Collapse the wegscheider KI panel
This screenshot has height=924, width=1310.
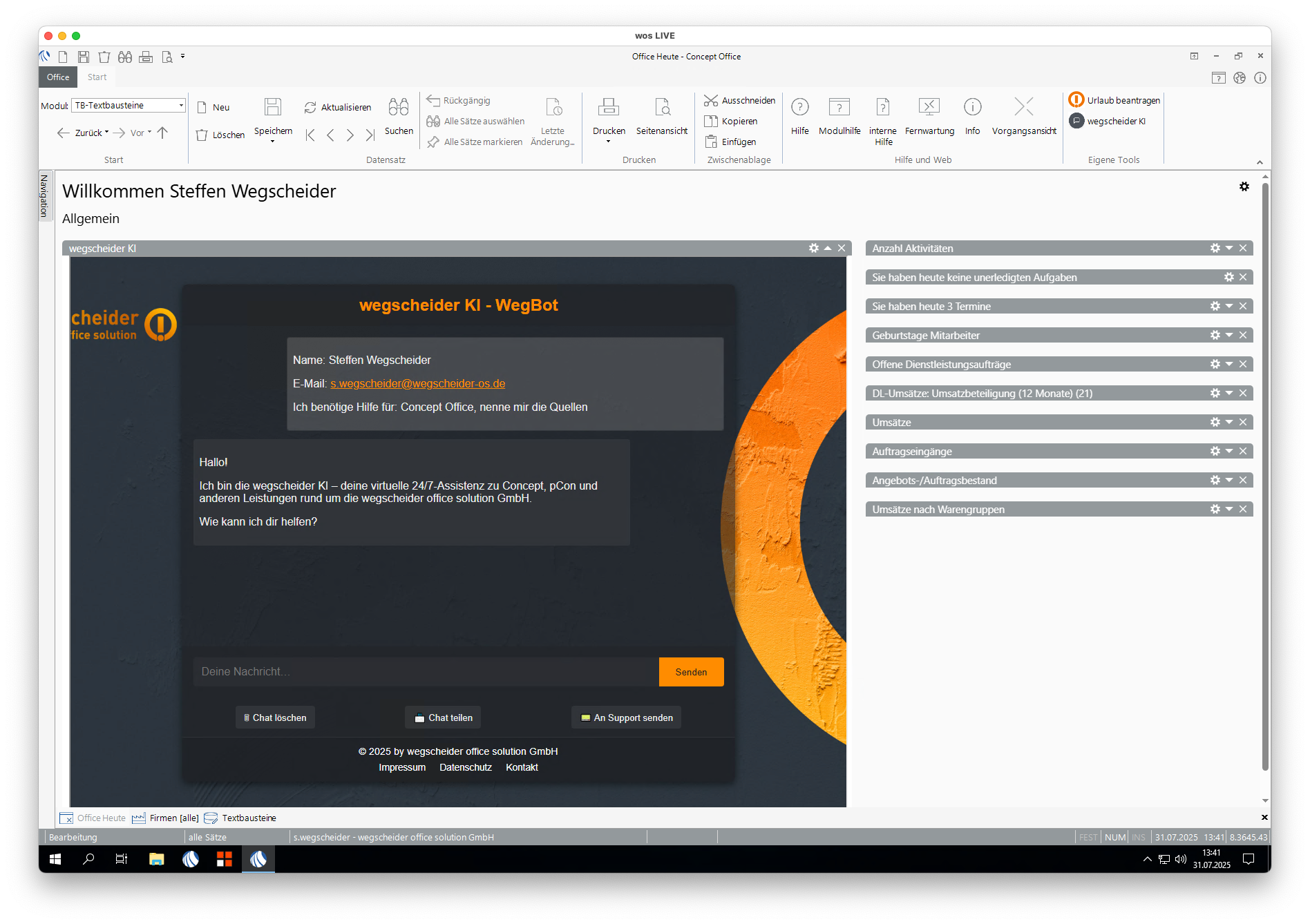tap(828, 248)
